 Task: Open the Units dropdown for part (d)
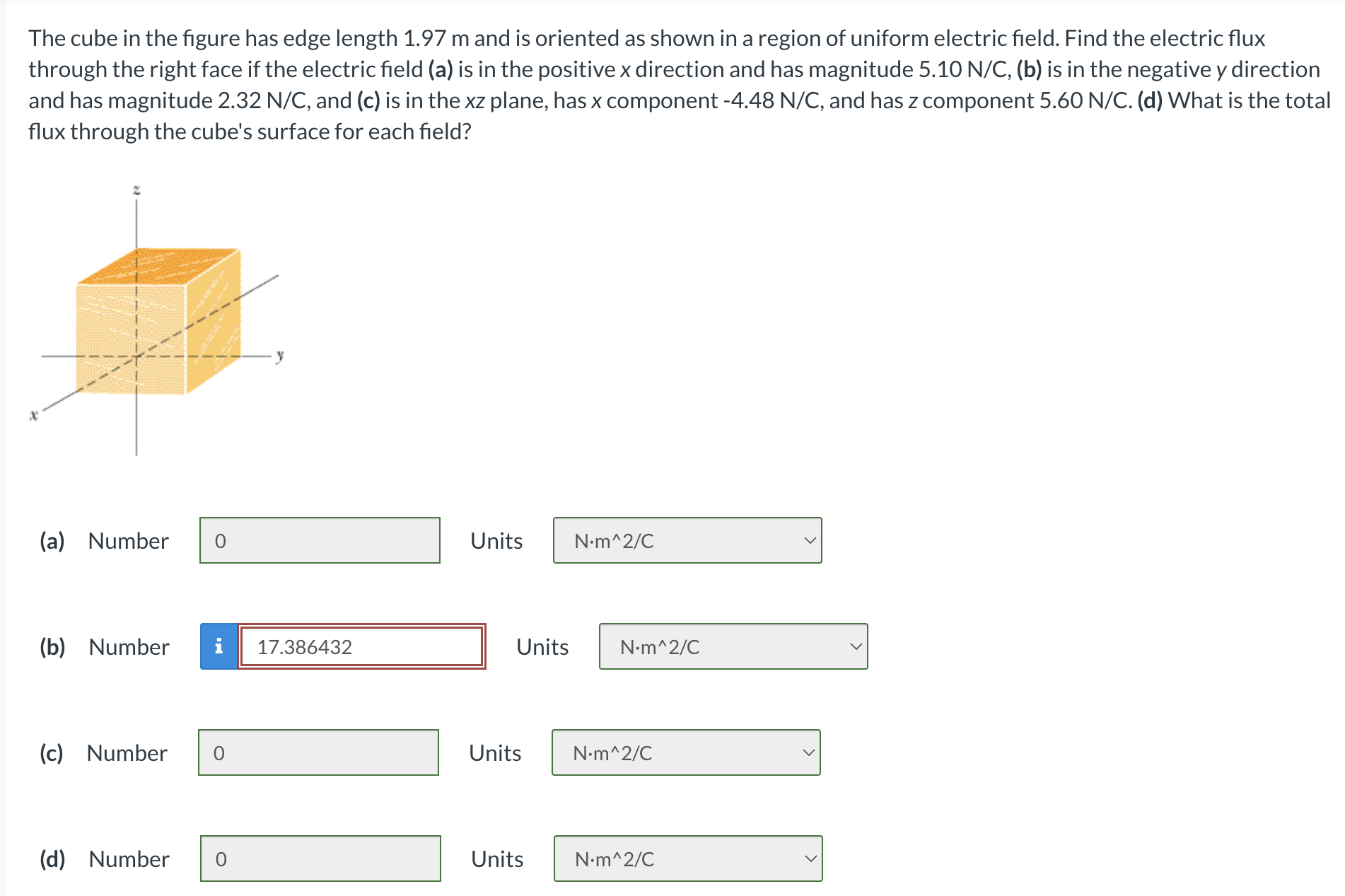click(687, 859)
